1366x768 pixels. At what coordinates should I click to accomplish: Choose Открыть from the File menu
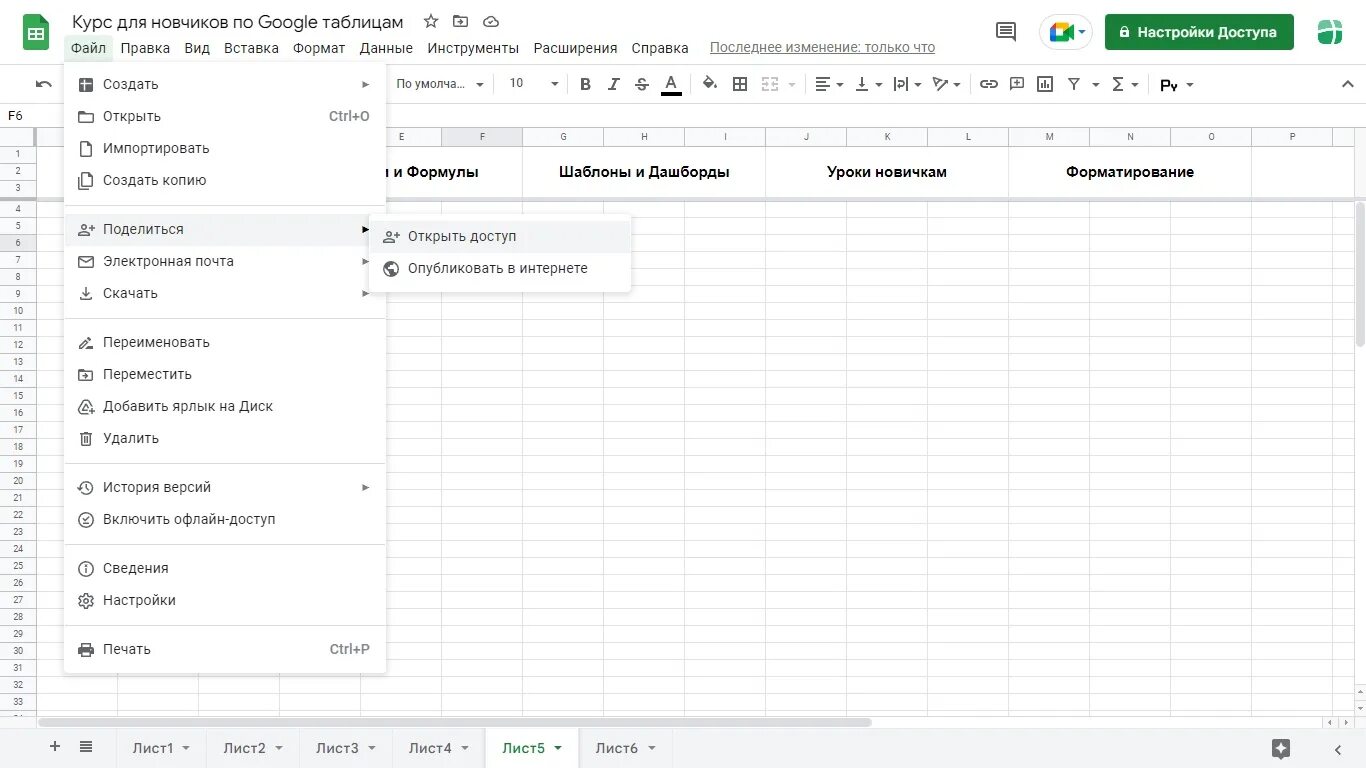[x=225, y=116]
